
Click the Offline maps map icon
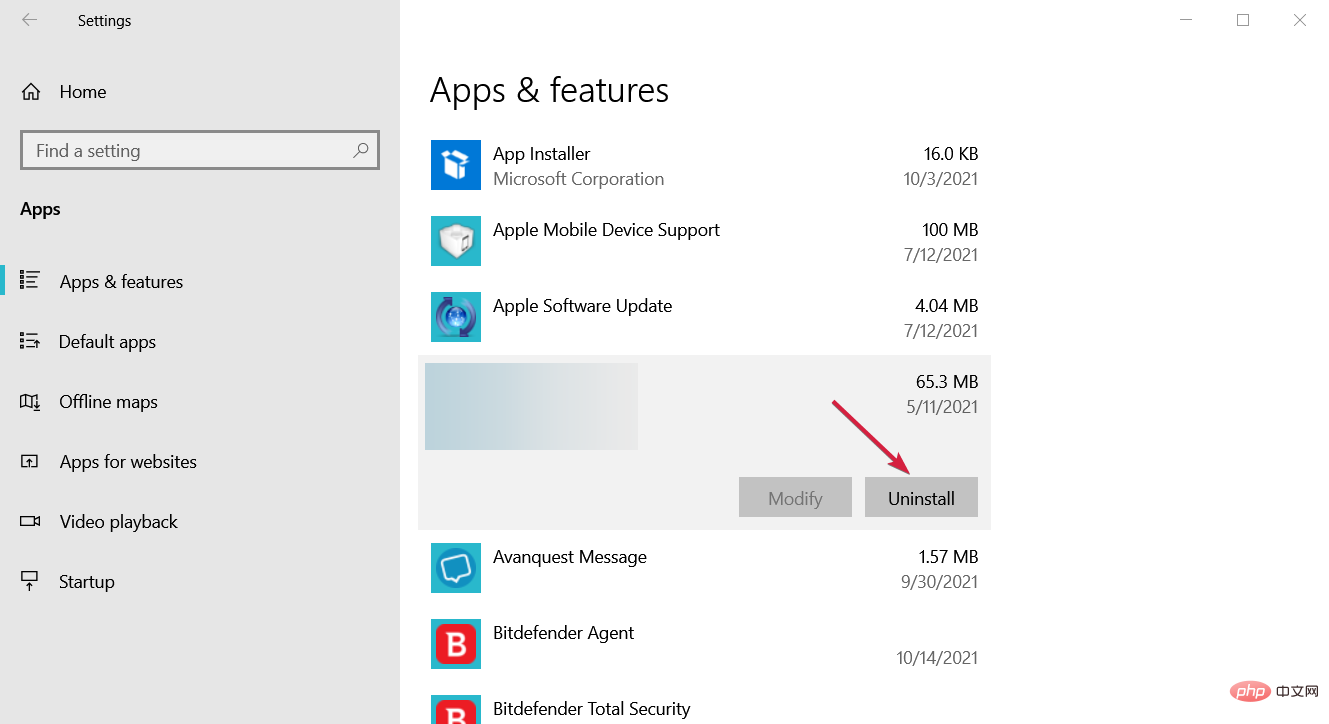pyautogui.click(x=30, y=401)
